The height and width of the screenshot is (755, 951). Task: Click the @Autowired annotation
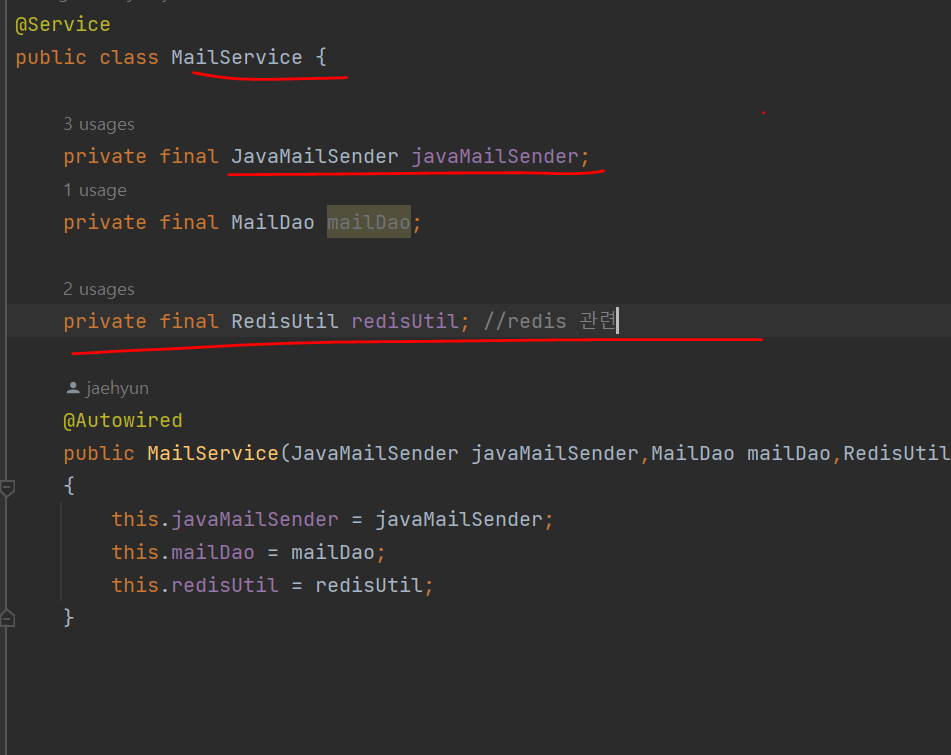coord(123,421)
